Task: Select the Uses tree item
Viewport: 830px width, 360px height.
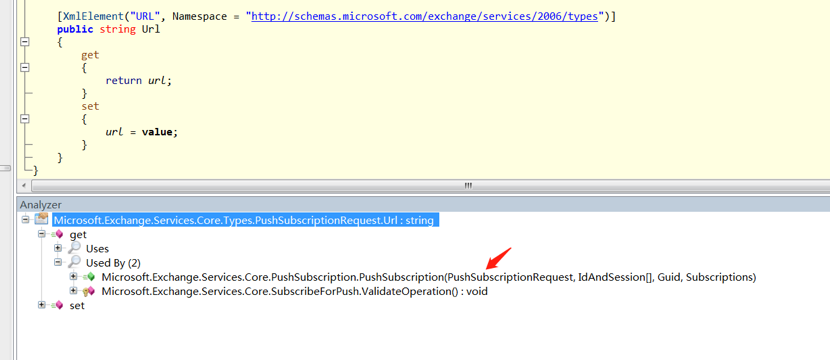Action: pyautogui.click(x=97, y=248)
